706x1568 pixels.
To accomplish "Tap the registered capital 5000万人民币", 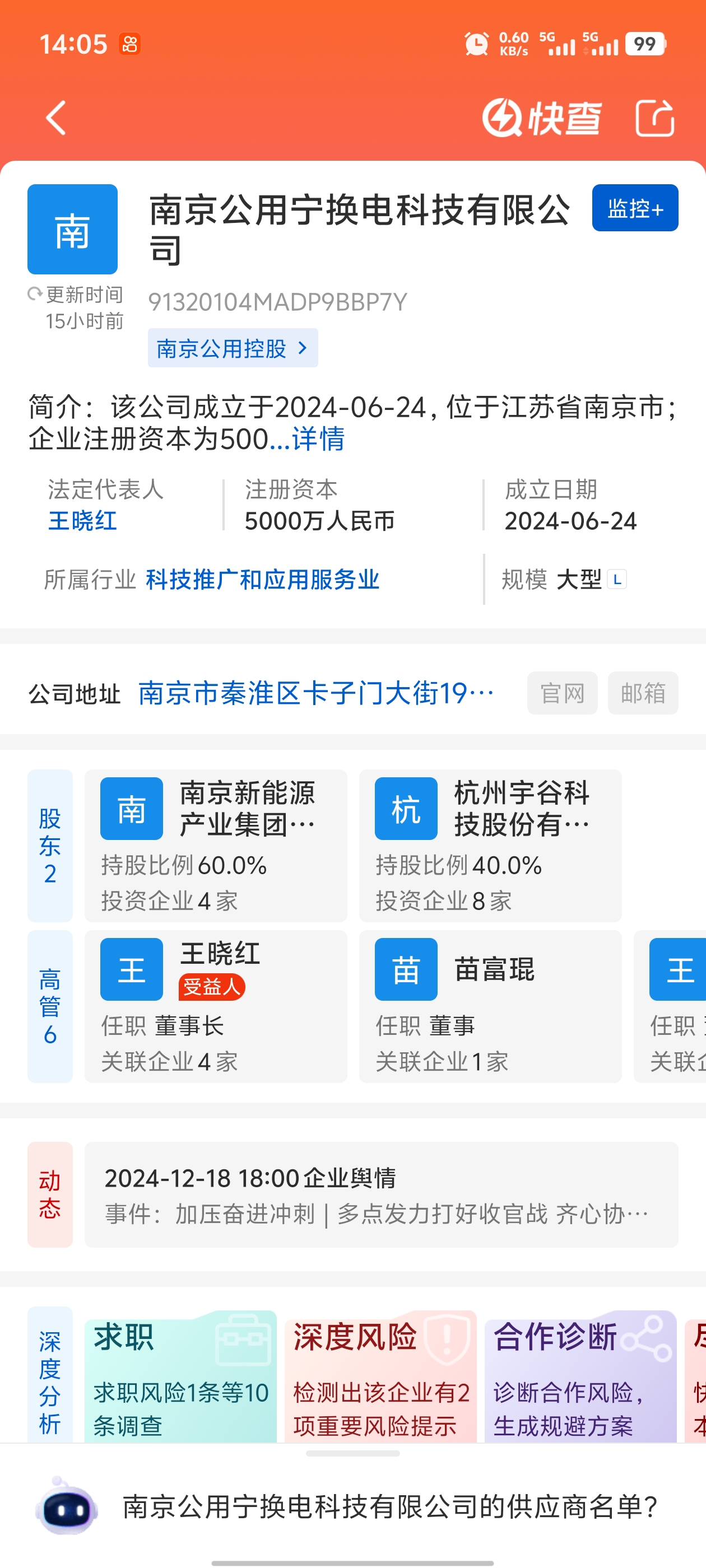I will [x=320, y=521].
